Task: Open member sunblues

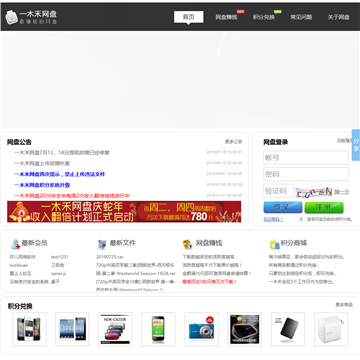Action: [19, 265]
